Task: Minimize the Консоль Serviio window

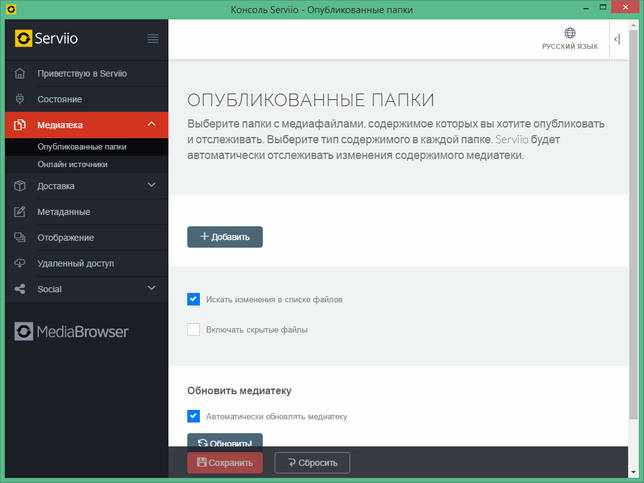Action: click(x=586, y=8)
